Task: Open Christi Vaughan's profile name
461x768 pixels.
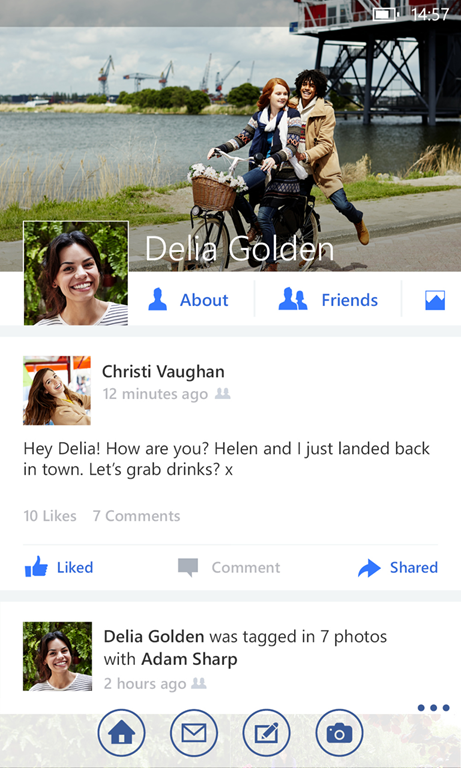Action: pos(163,371)
